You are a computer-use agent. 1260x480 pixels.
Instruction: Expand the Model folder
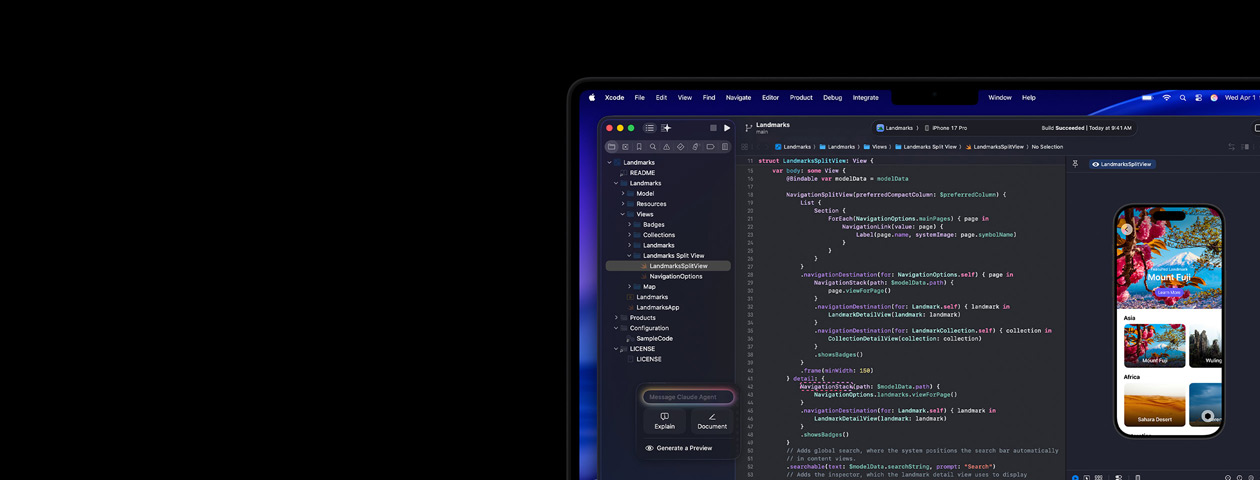[x=623, y=193]
